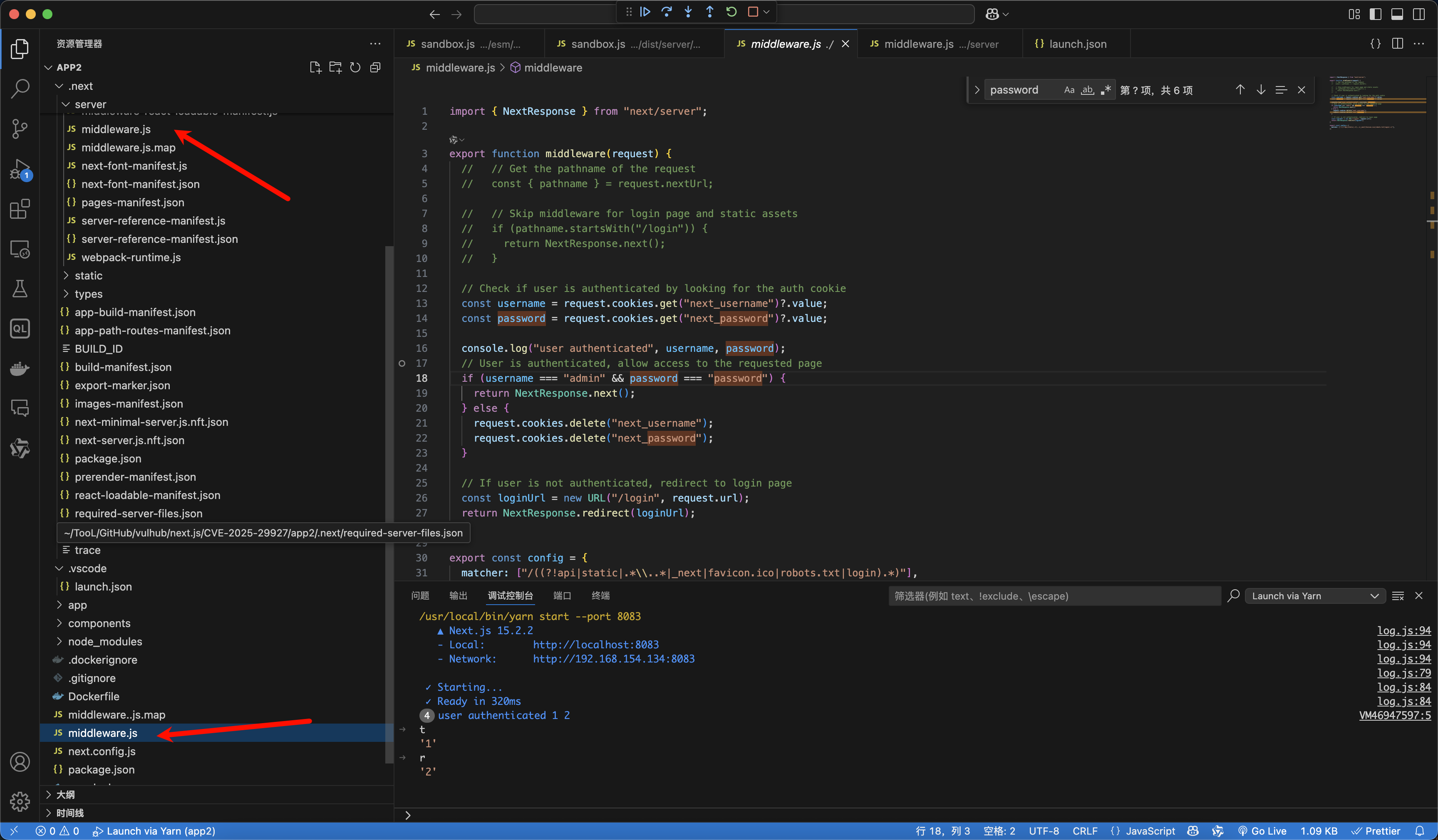Viewport: 1438px width, 840px height.
Task: Collapse the .vscode folder
Action: [x=59, y=568]
